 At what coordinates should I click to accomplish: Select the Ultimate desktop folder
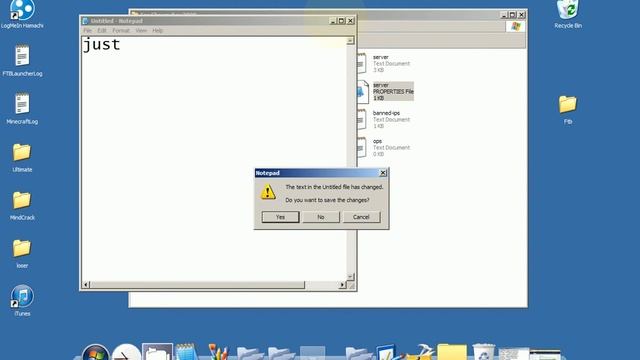[x=22, y=157]
